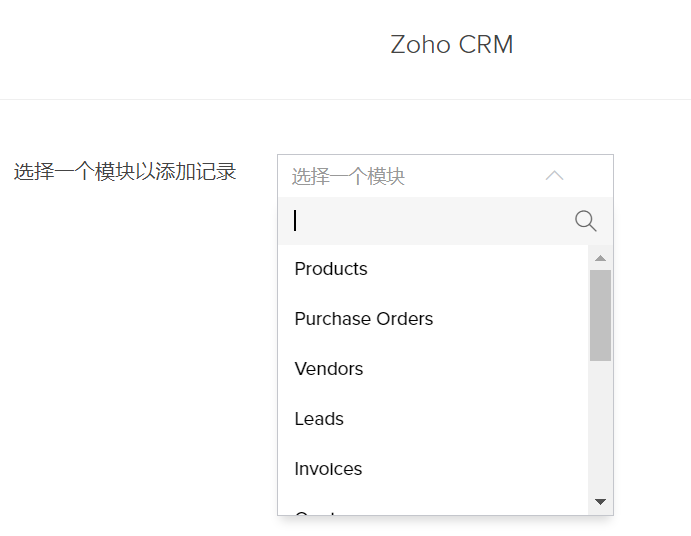The image size is (691, 536).
Task: Select the Leads module
Action: point(319,419)
